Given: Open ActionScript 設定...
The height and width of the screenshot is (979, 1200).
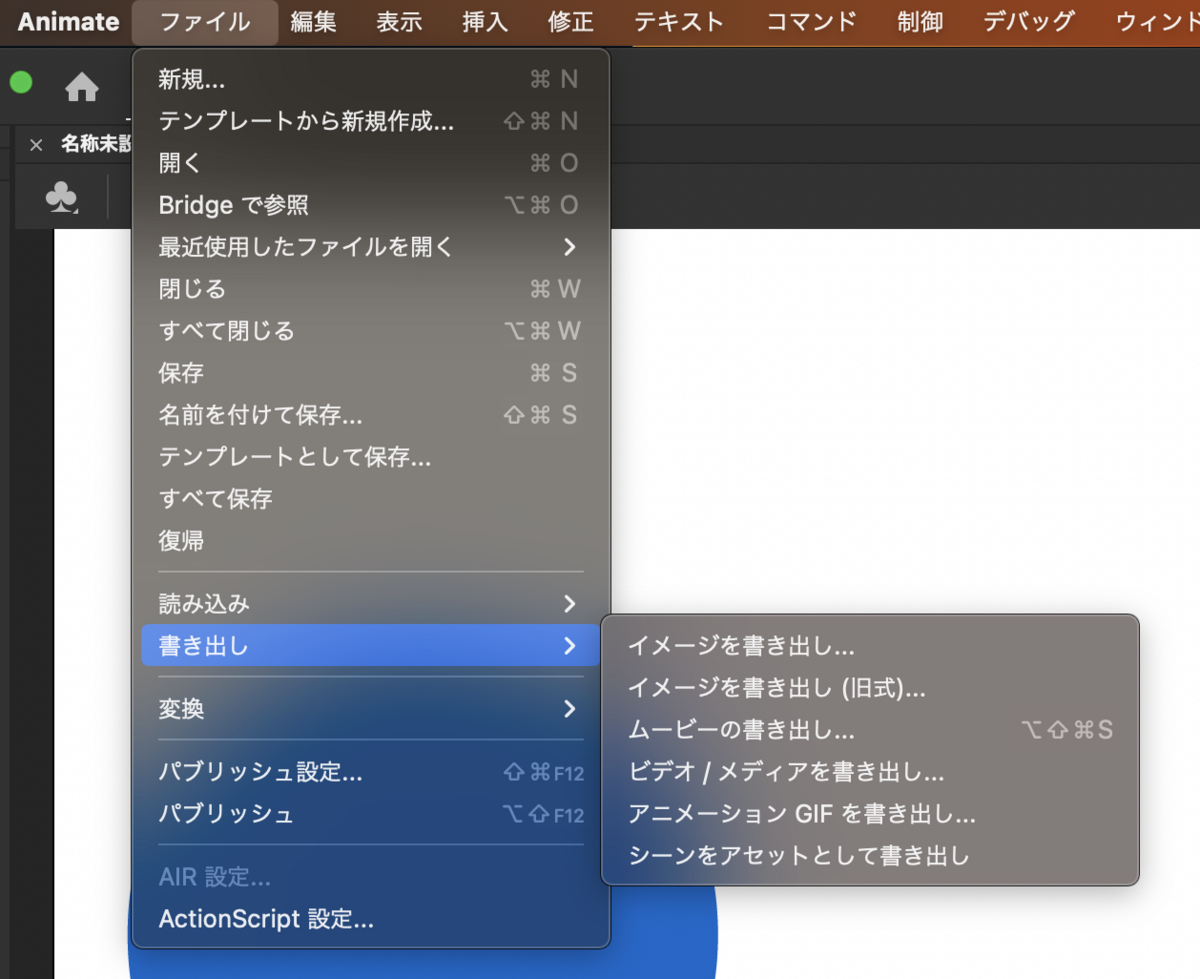Looking at the screenshot, I should coord(371,919).
